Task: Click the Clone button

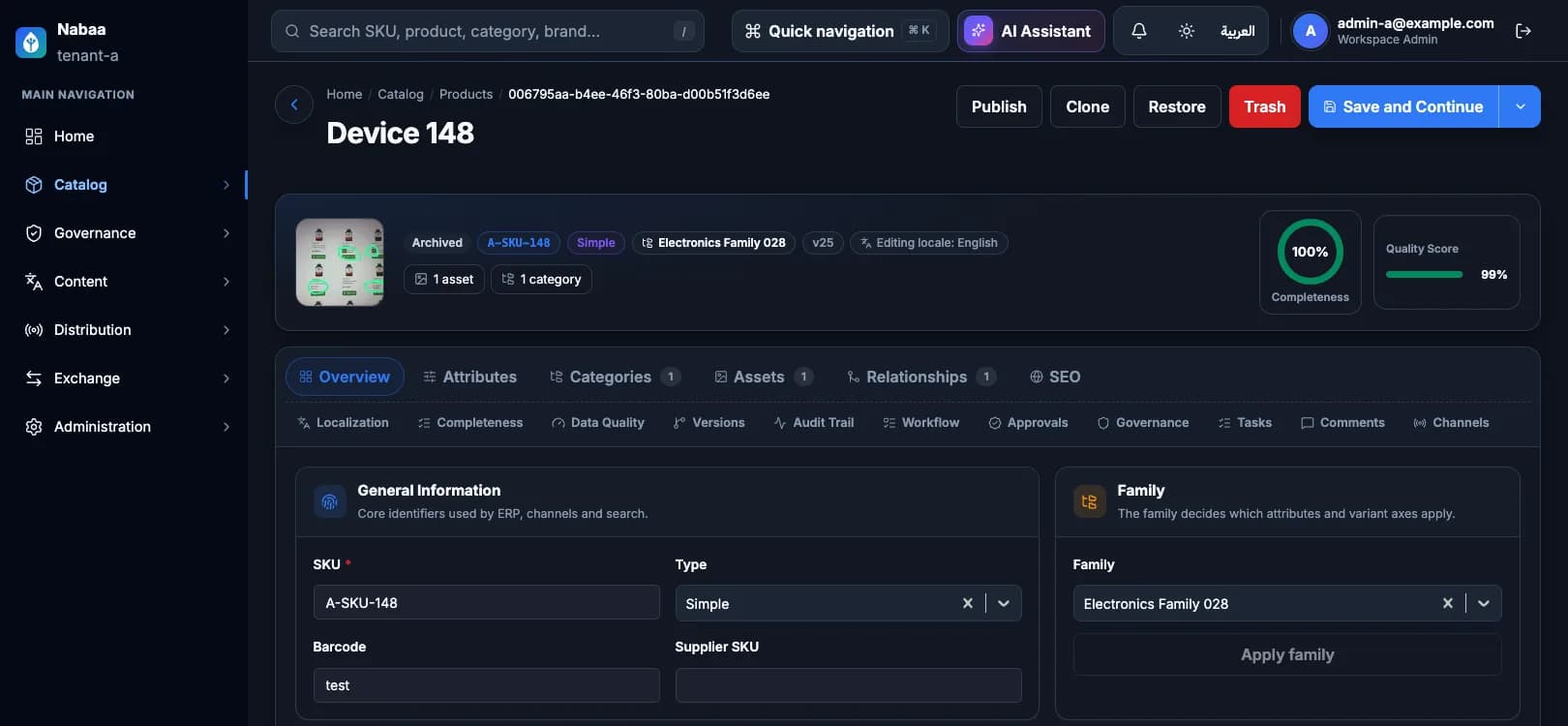Action: coord(1087,106)
